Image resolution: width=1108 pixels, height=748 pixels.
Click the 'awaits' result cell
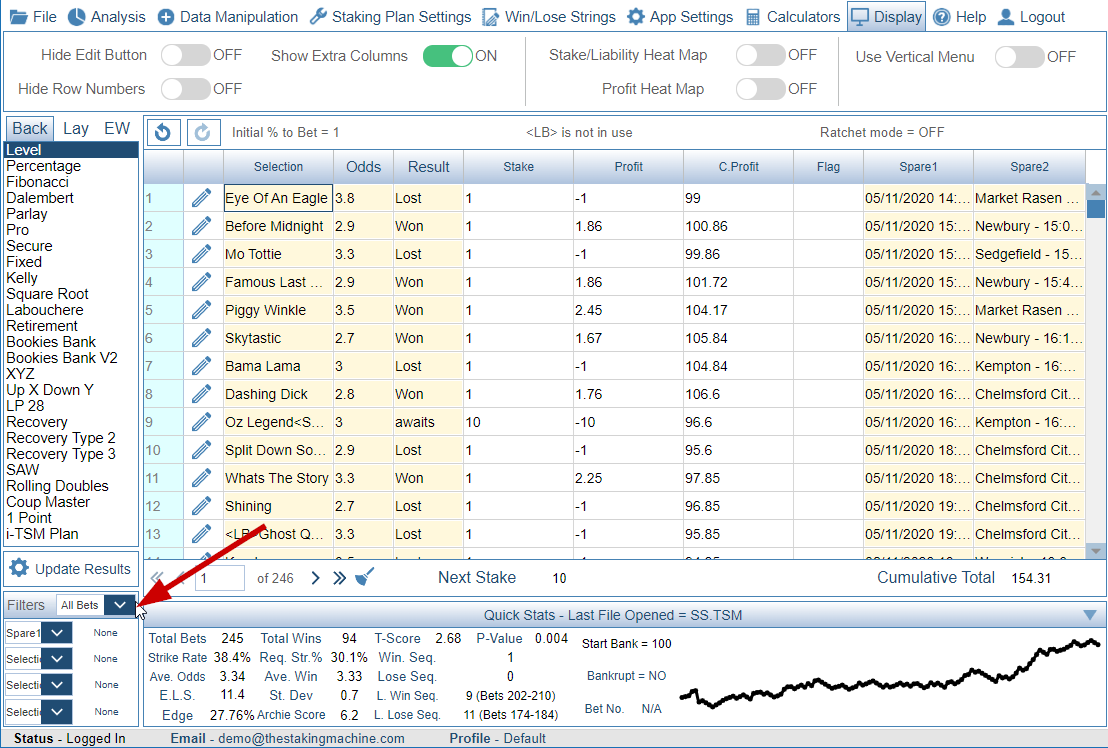pyautogui.click(x=428, y=422)
